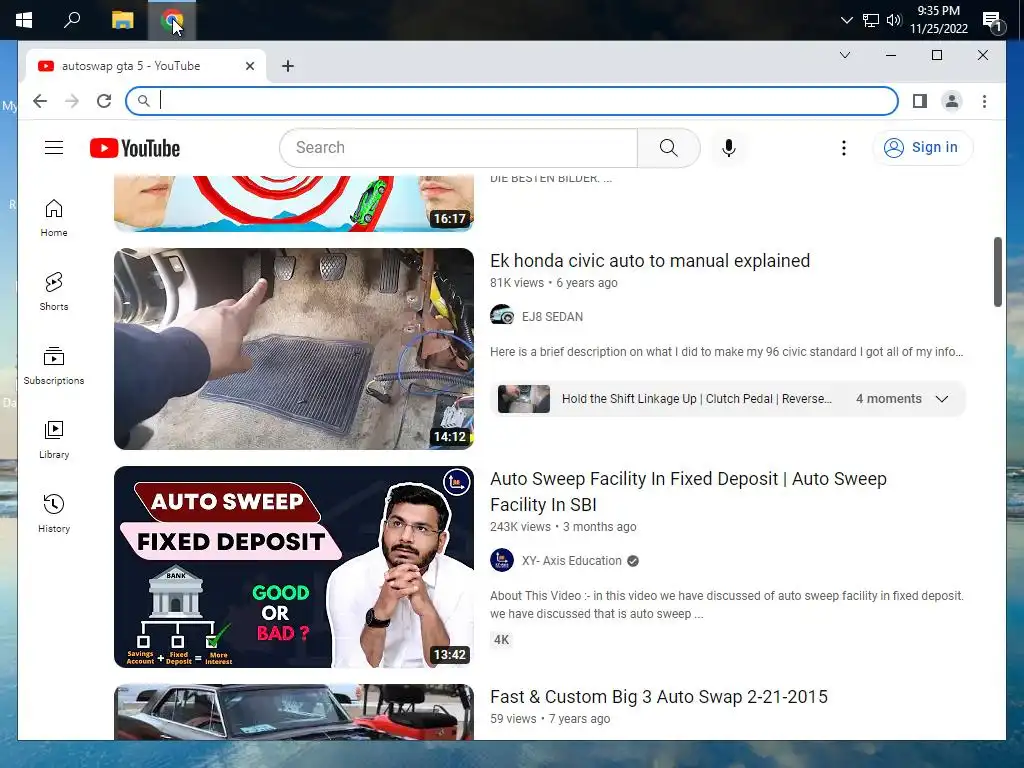1024x768 pixels.
Task: Click the Honda civic pedals thumbnail
Action: [x=294, y=349]
